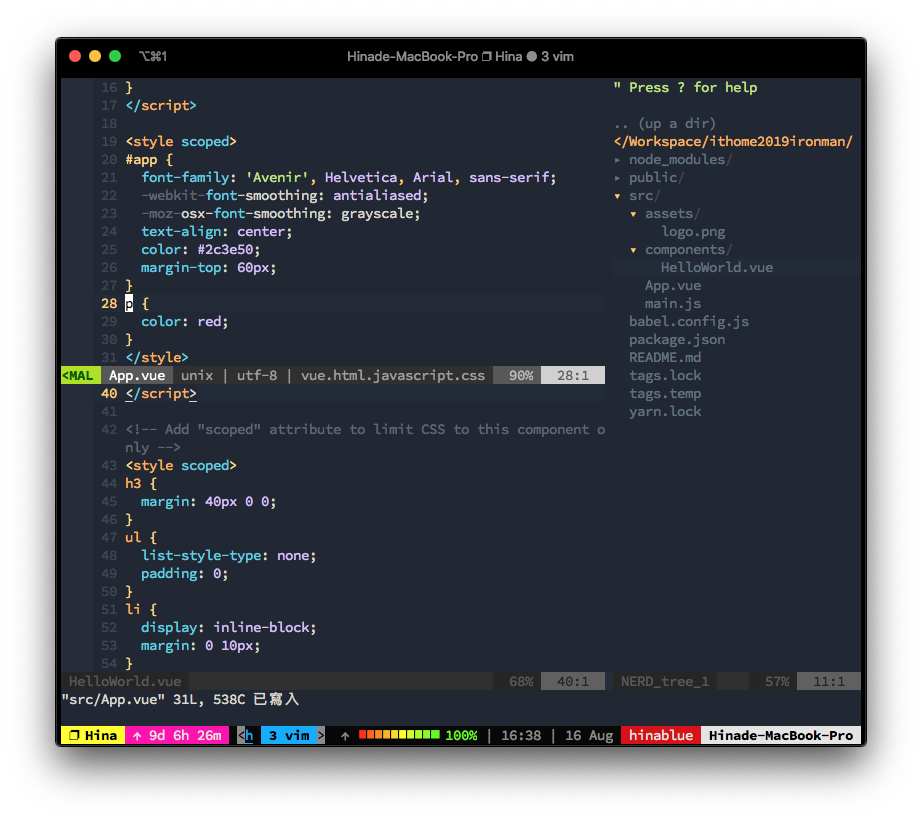This screenshot has width=922, height=820.
Task: Select yarn.lock file
Action: (665, 411)
